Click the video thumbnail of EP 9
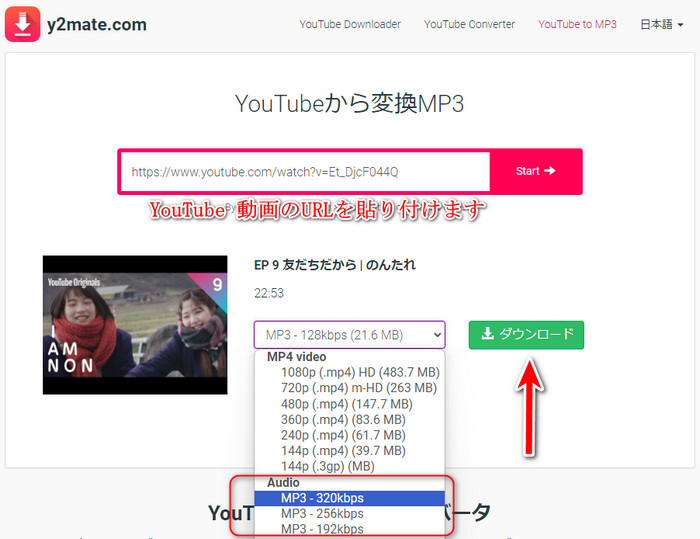The image size is (700, 539). point(135,325)
